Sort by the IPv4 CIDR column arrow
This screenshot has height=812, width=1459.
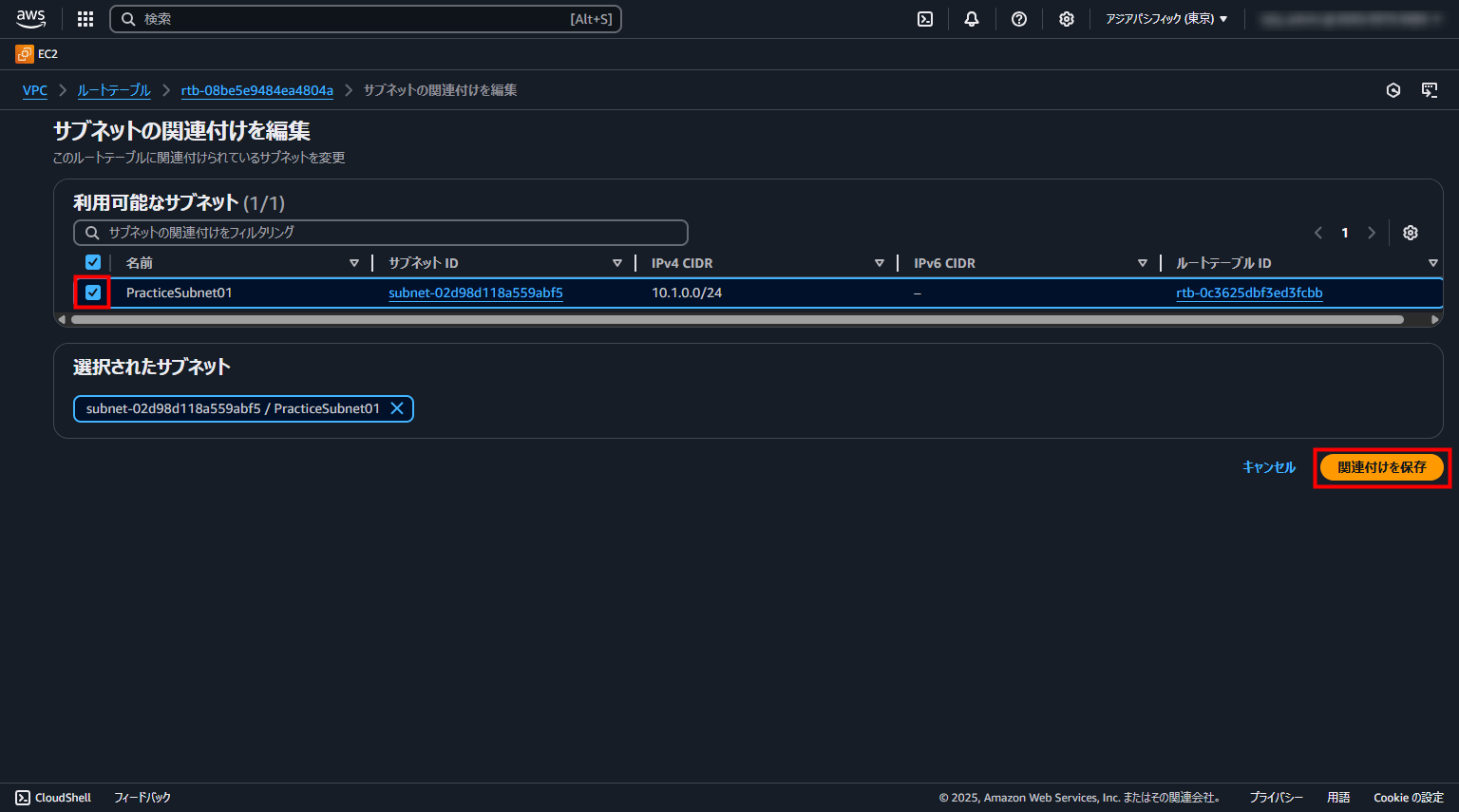(x=879, y=263)
